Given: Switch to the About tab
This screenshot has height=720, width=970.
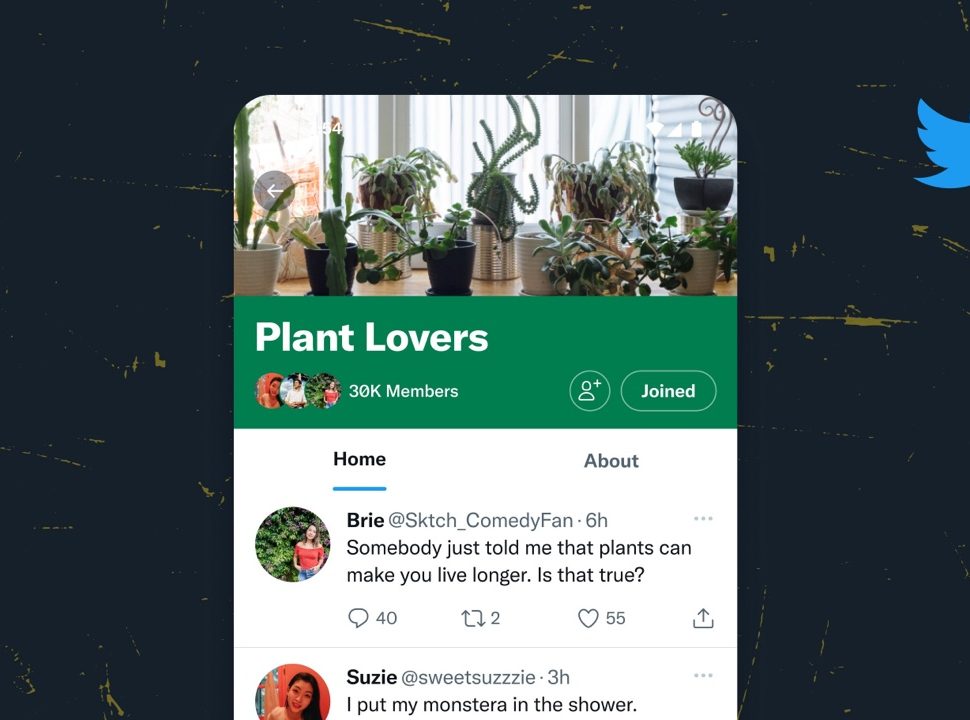Looking at the screenshot, I should (x=611, y=461).
